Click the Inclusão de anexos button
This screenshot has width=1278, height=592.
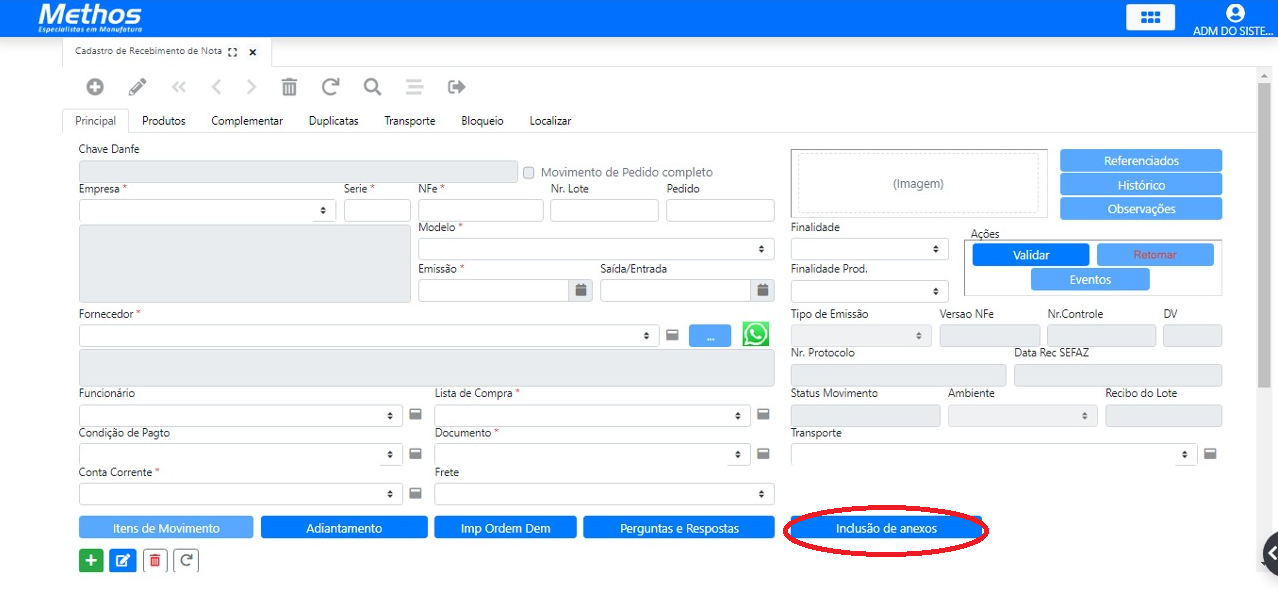tap(886, 528)
